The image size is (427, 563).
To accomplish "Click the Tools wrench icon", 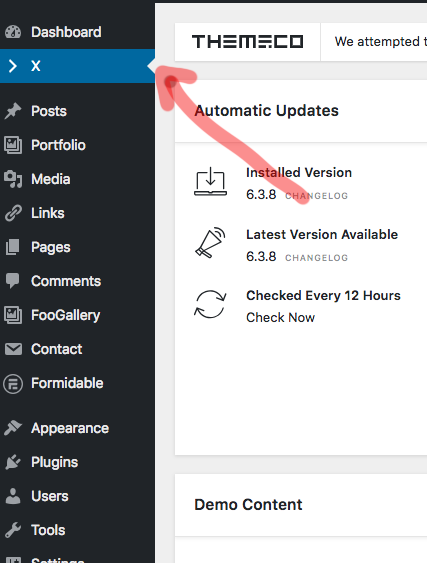I will click(13, 530).
